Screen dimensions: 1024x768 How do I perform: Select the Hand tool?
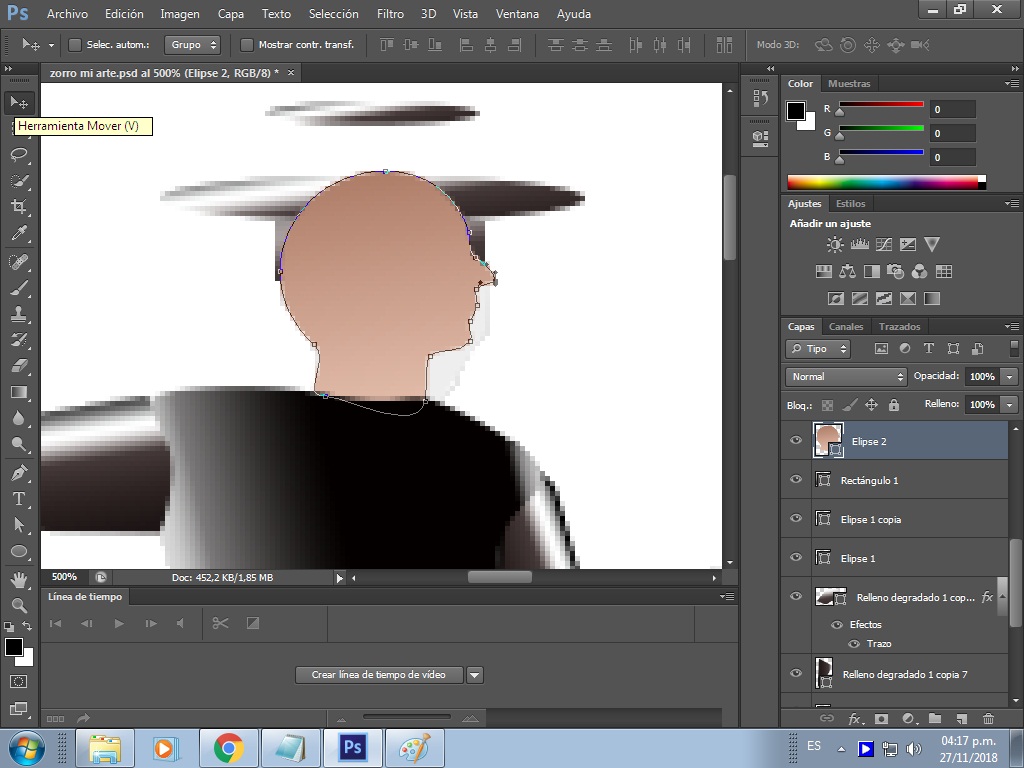[x=19, y=579]
